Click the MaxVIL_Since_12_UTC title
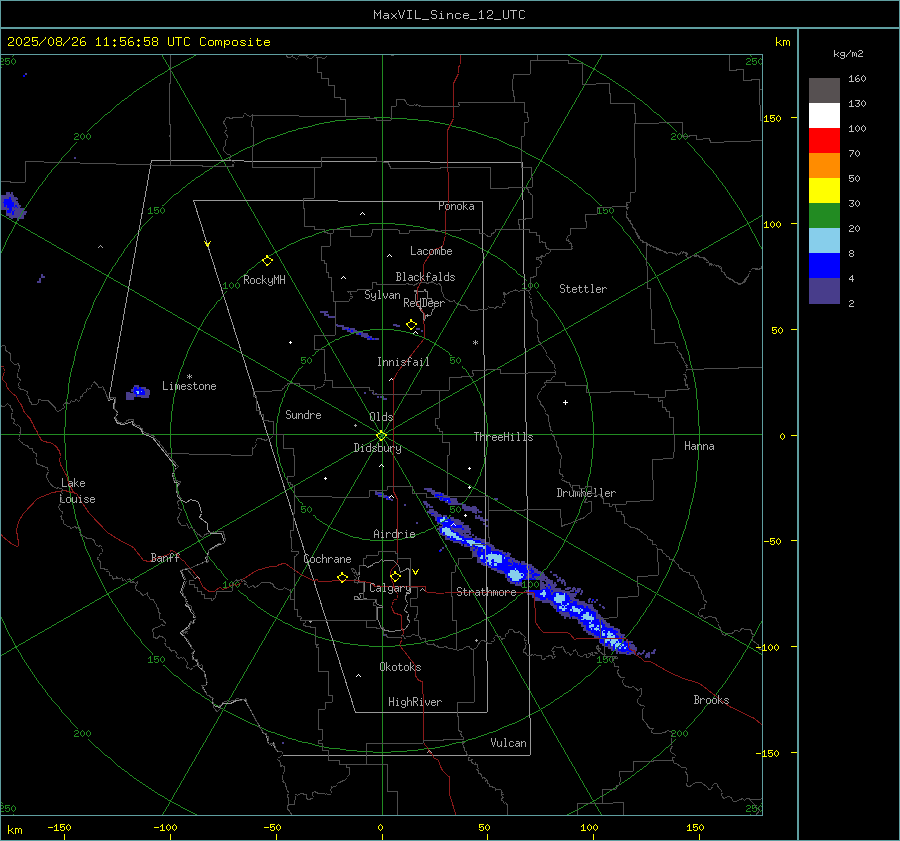 pos(449,15)
